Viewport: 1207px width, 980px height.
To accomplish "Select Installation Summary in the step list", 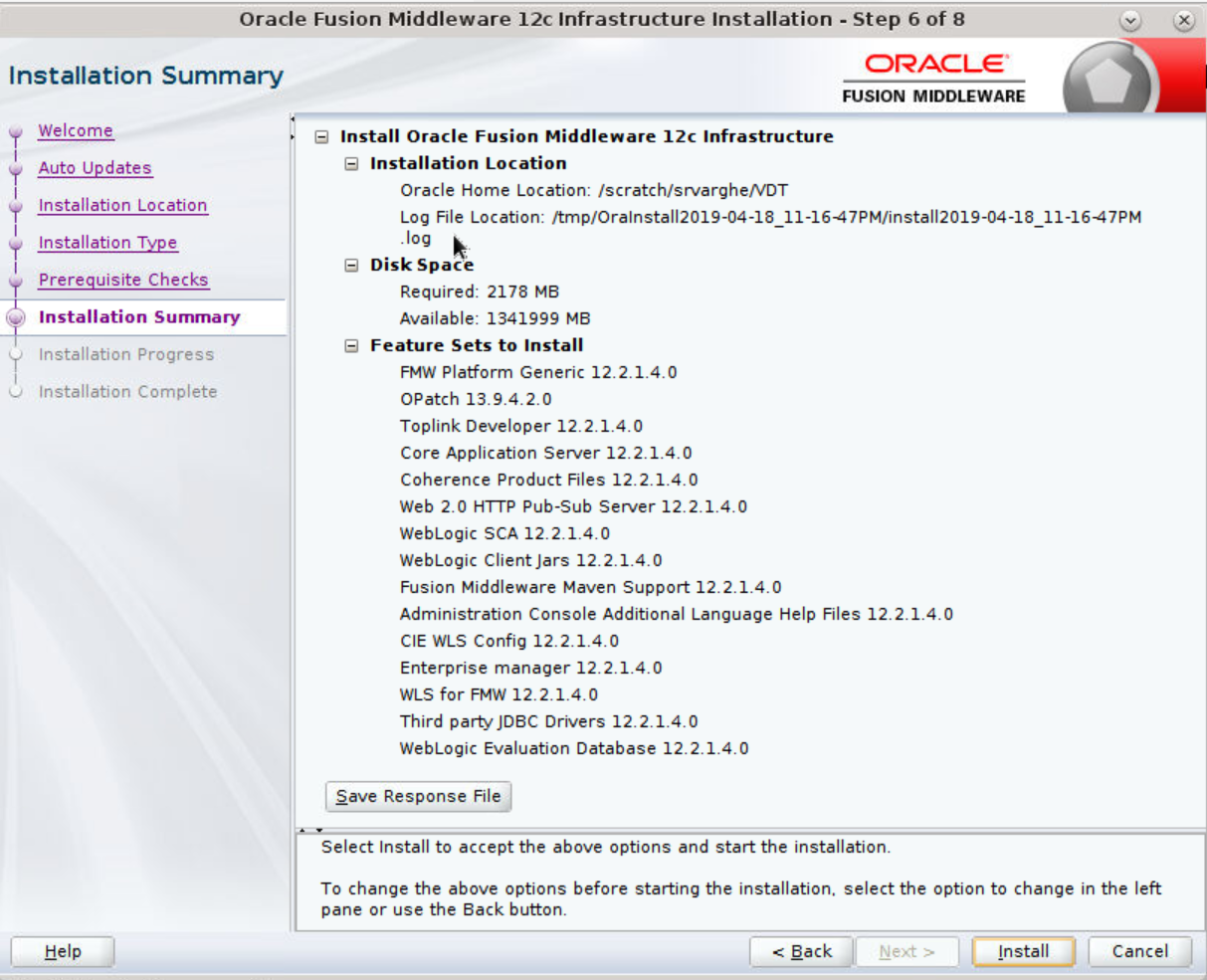I will coord(139,317).
